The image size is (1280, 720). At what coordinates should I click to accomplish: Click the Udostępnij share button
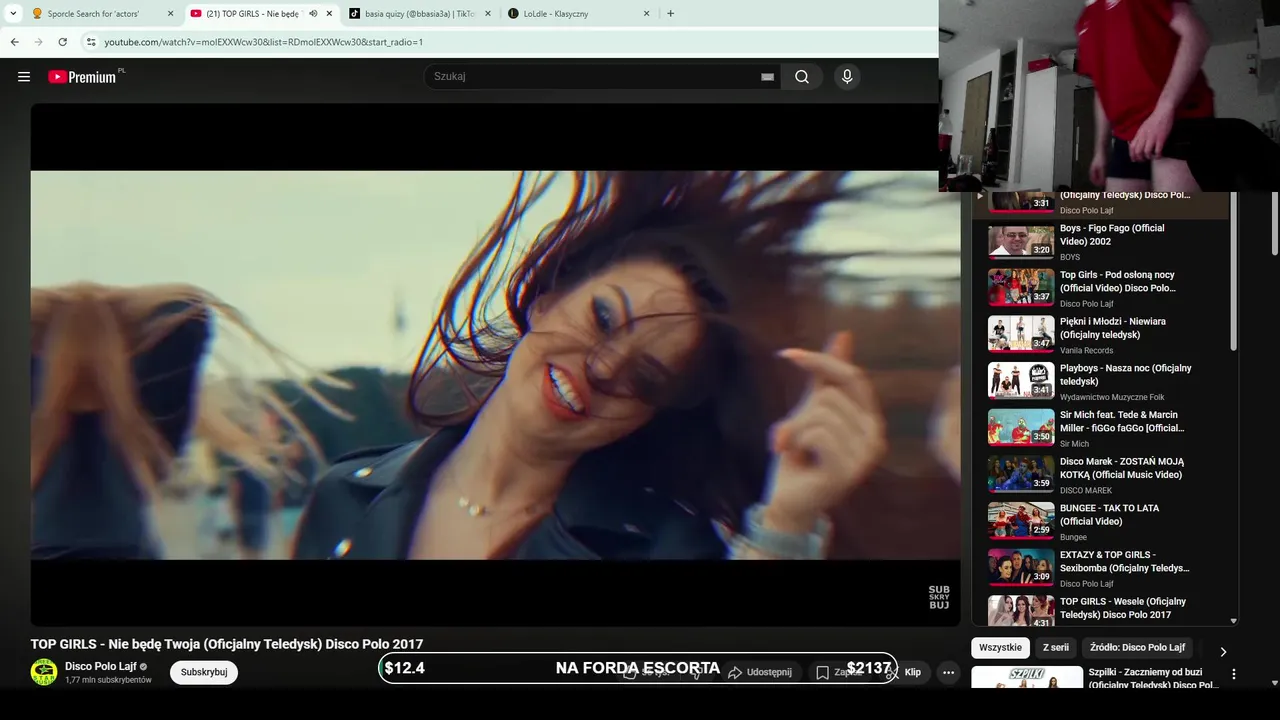(760, 672)
